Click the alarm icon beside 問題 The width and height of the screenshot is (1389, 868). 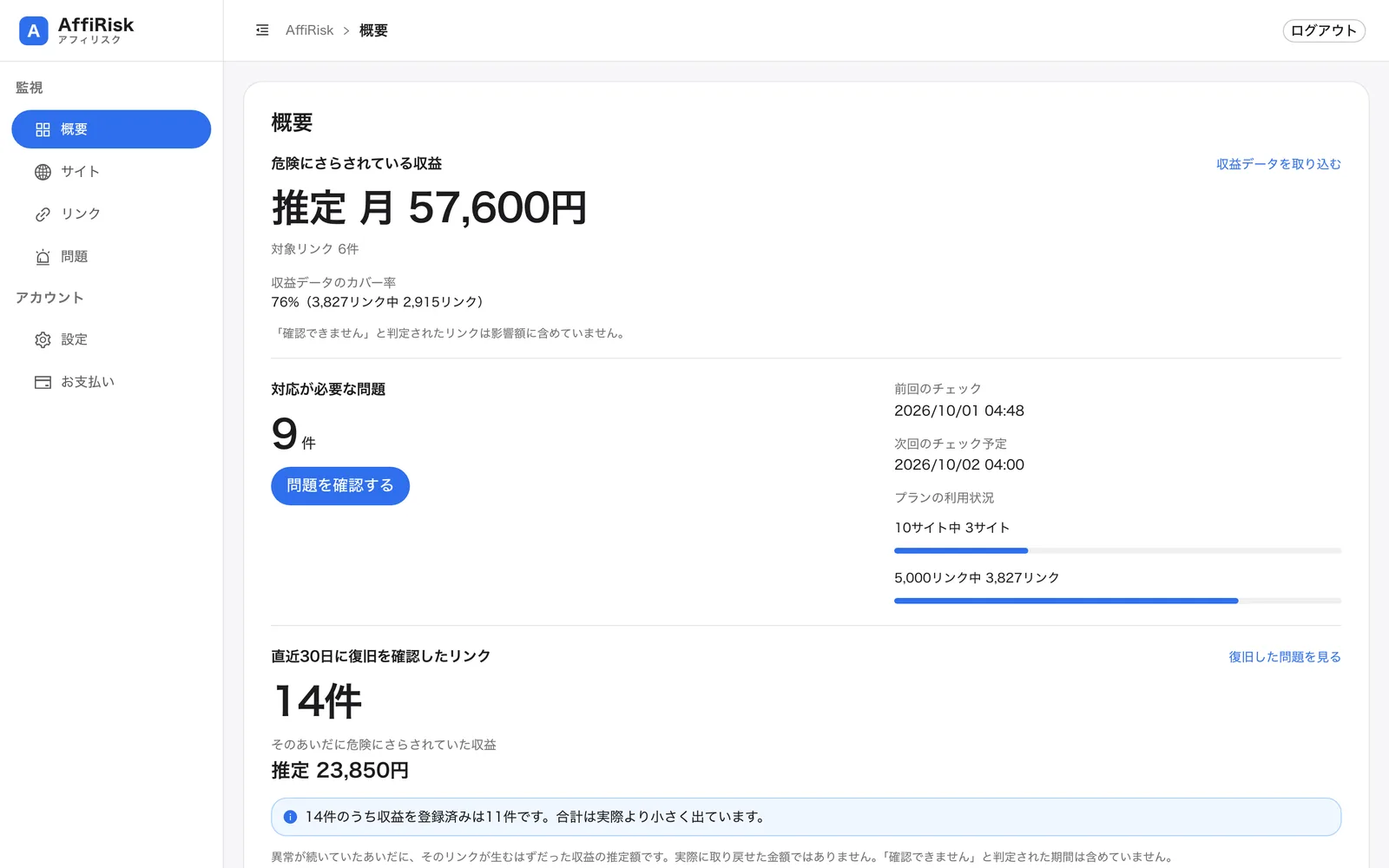[x=43, y=257]
